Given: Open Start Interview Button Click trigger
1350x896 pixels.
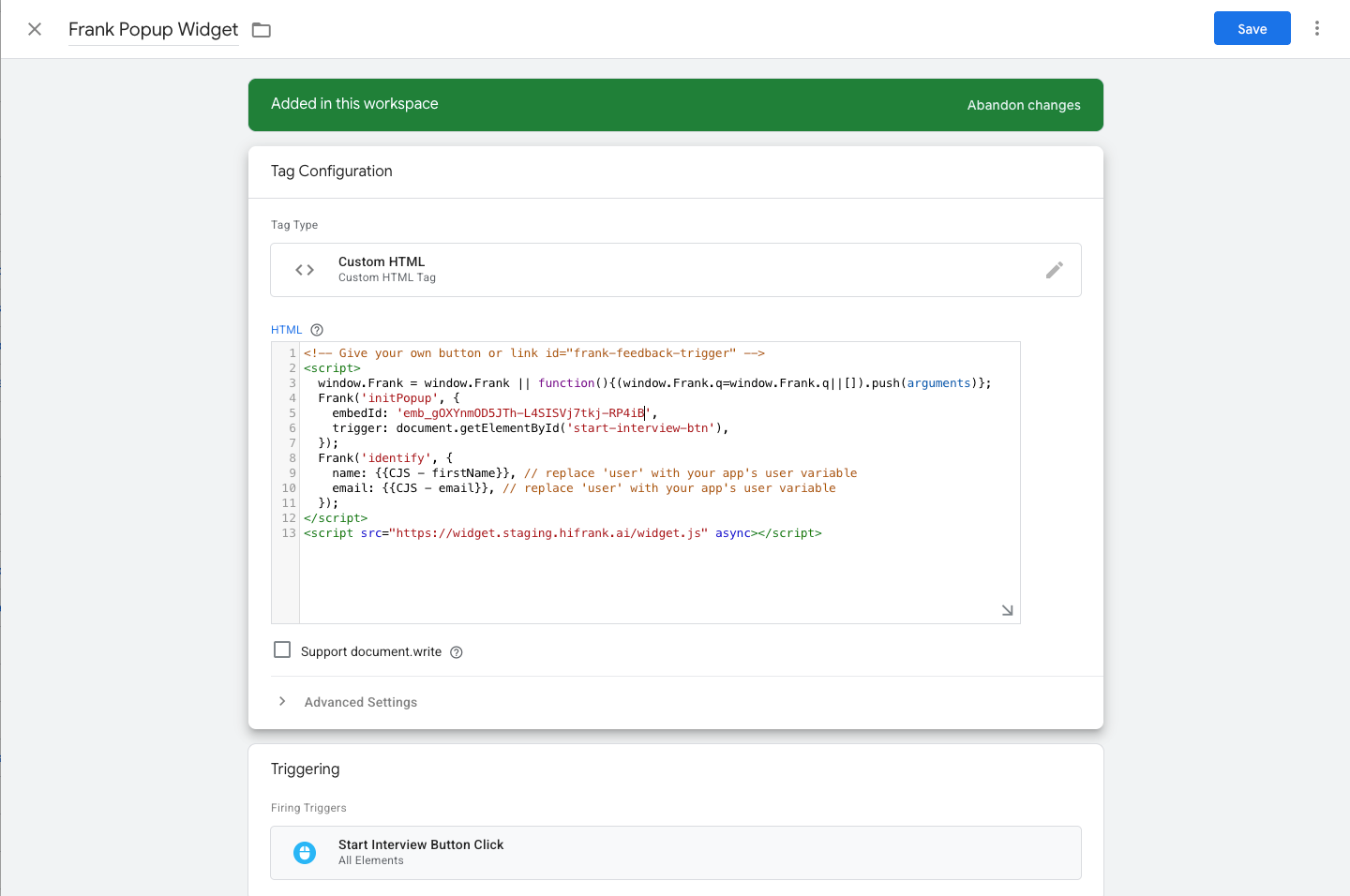Looking at the screenshot, I should tap(675, 853).
